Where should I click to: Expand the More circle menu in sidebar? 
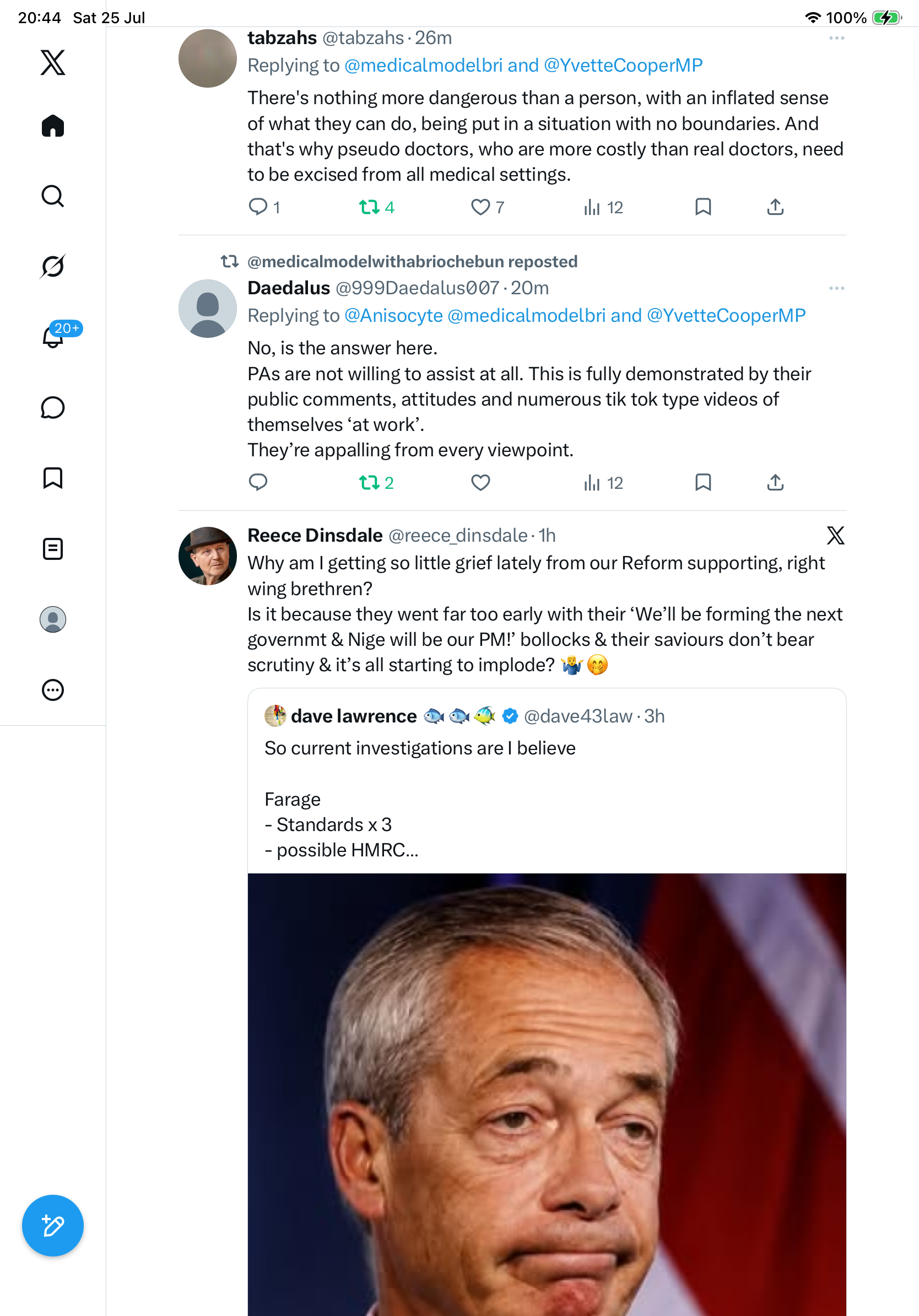point(53,689)
